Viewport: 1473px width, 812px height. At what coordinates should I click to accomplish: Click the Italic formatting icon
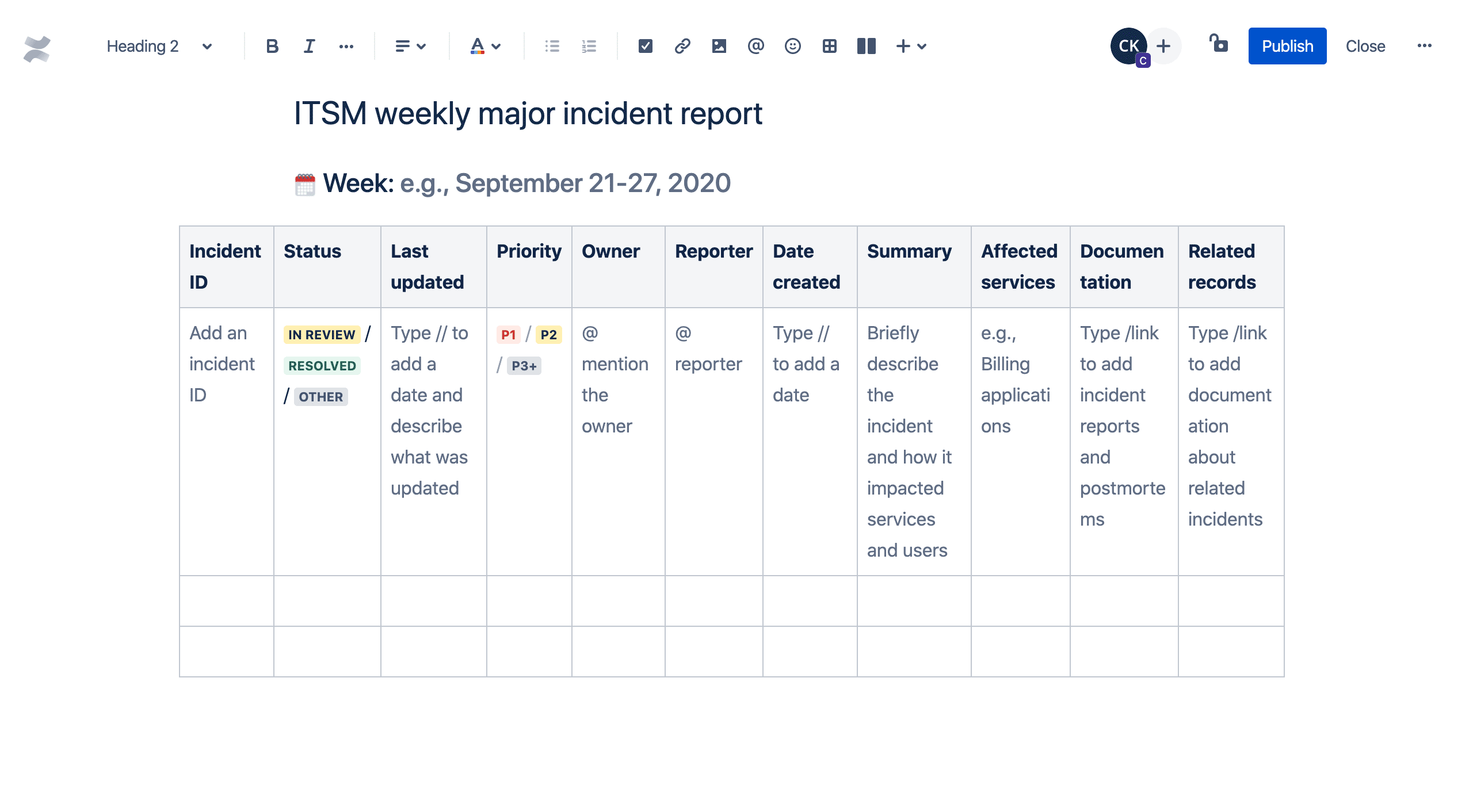click(x=309, y=46)
